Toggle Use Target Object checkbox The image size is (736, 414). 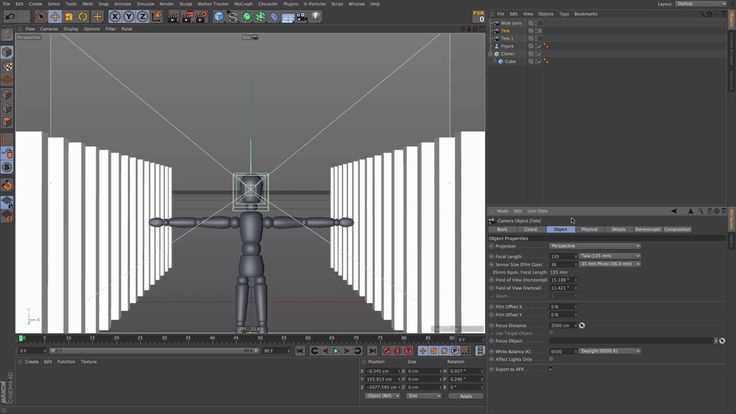point(551,333)
